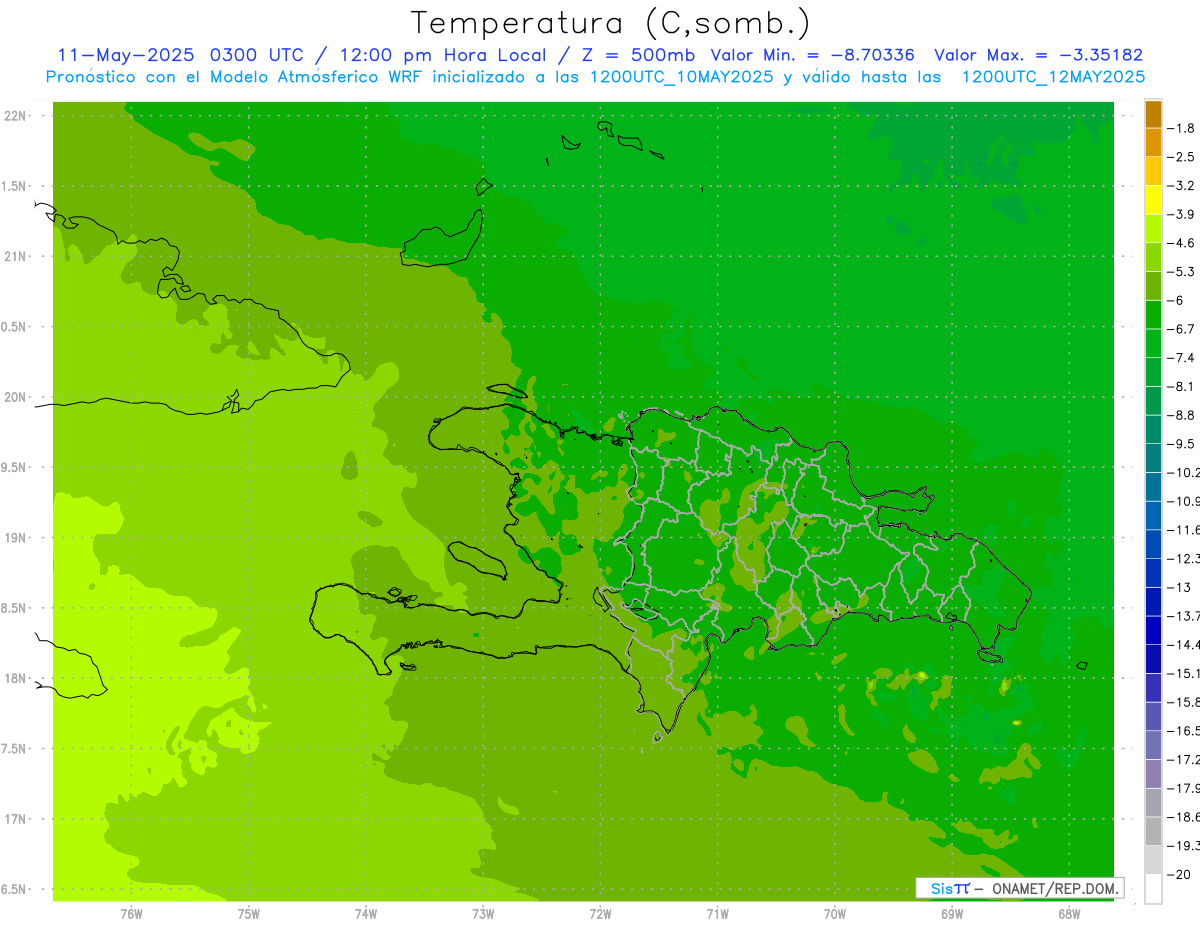Click the '-20' legend value
Image resolution: width=1200 pixels, height=927 pixels.
coord(1179,875)
